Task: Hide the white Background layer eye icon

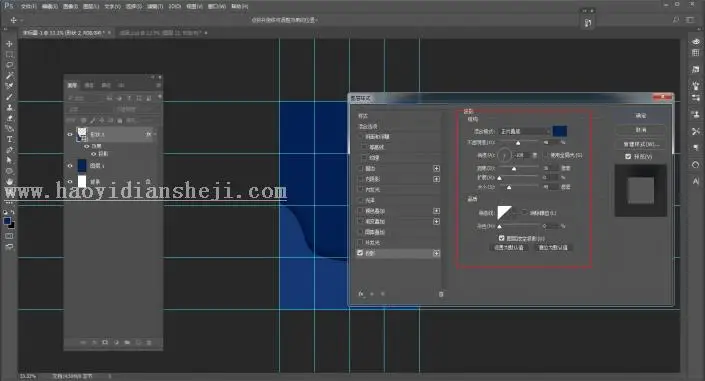Action: tap(70, 182)
